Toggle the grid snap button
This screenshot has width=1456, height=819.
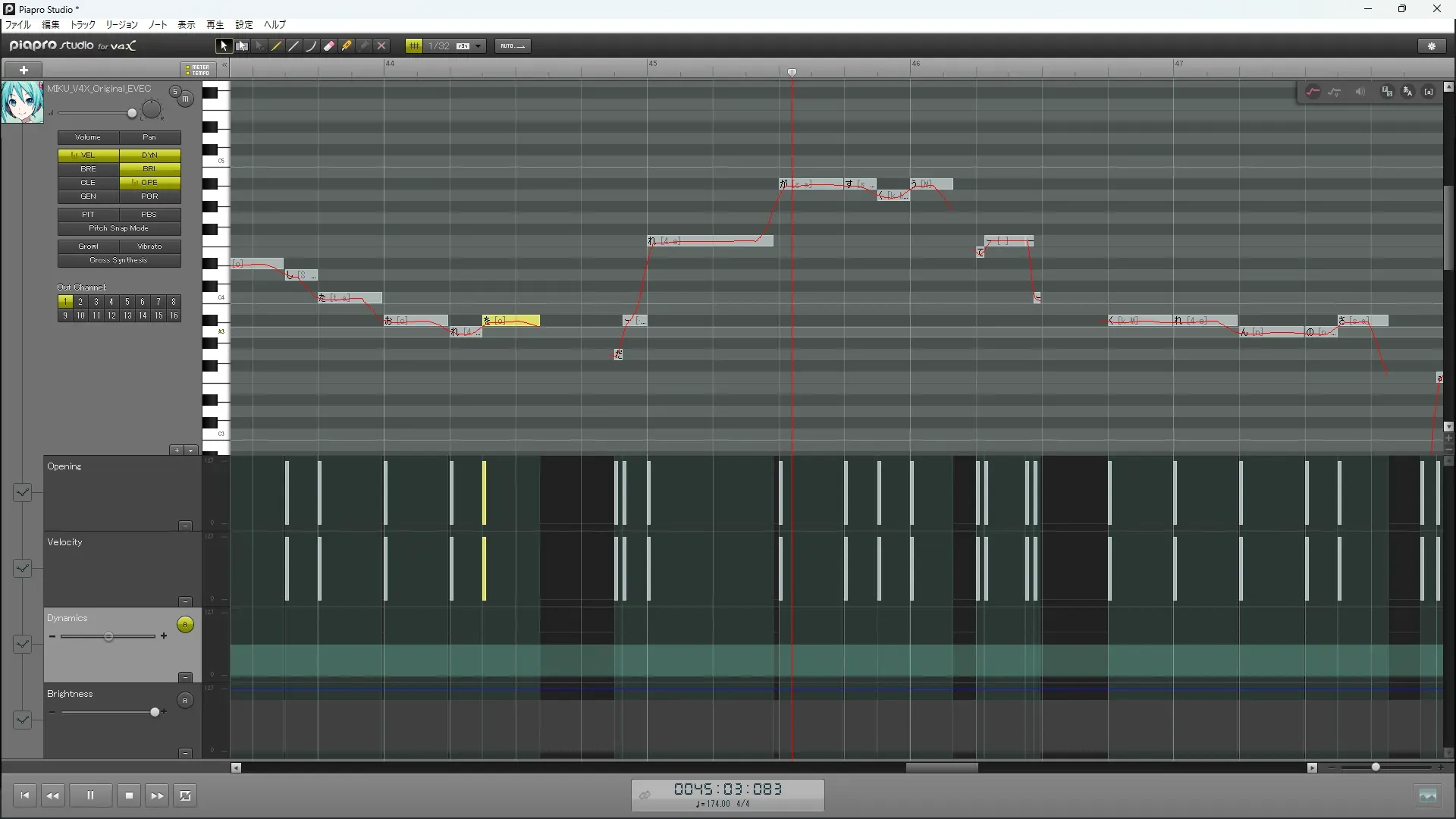tap(414, 46)
